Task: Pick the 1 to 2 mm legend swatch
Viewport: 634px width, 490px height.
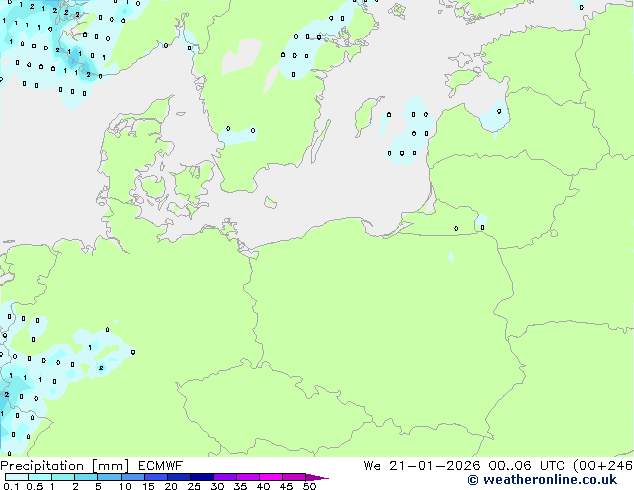Action: point(63,477)
